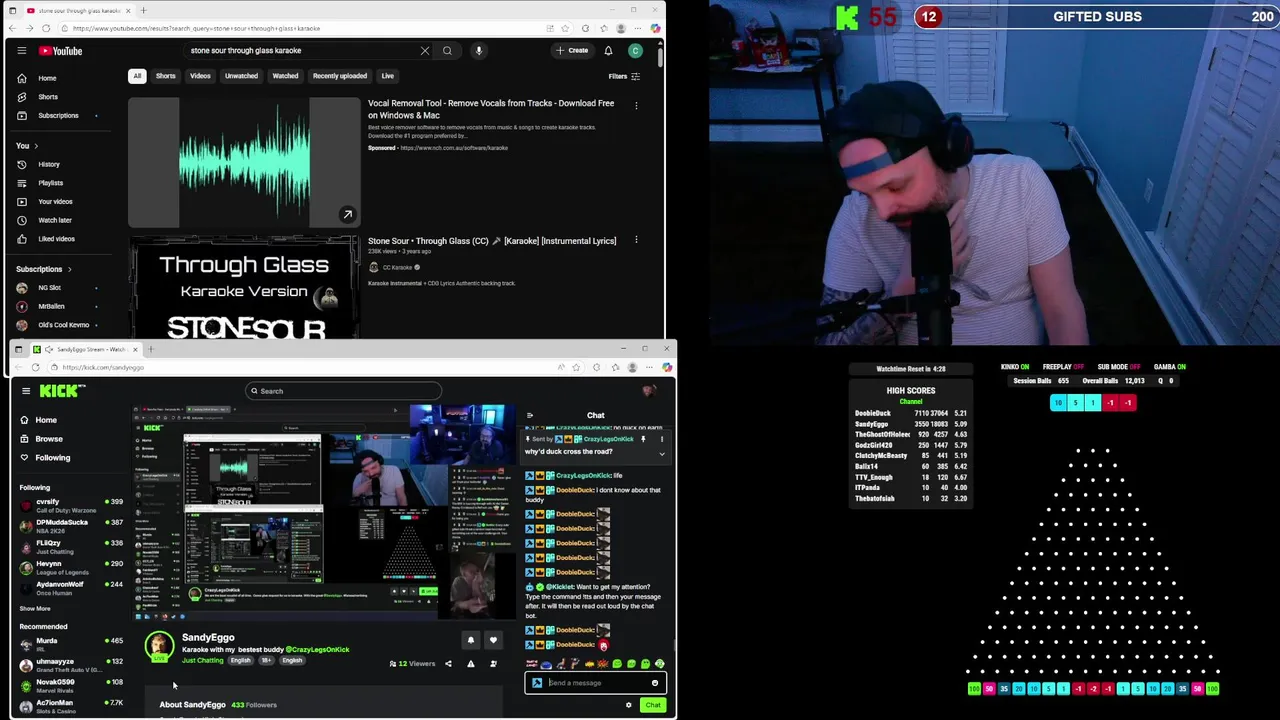
Task: Click CrazyLegsOnKick mention in stream title
Action: click(318, 650)
